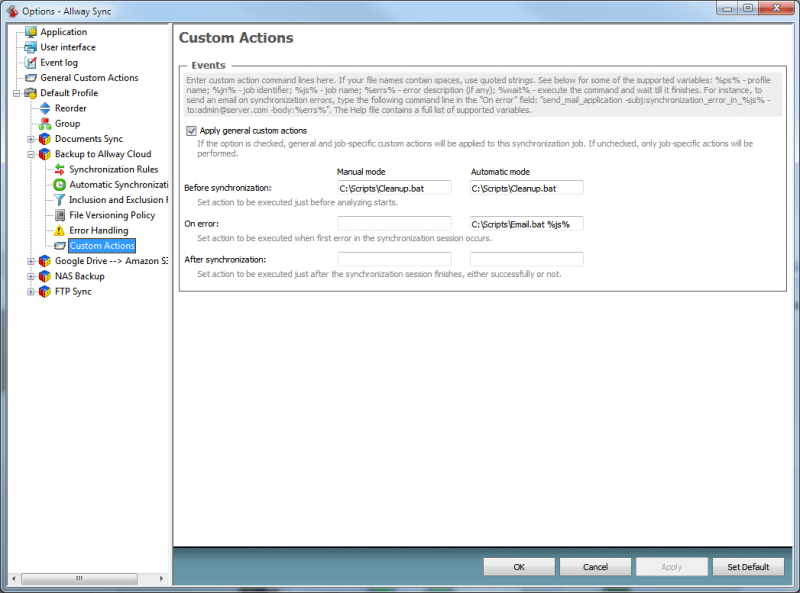Click the Google Drive job cube icon
Image resolution: width=800 pixels, height=593 pixels.
(x=45, y=261)
